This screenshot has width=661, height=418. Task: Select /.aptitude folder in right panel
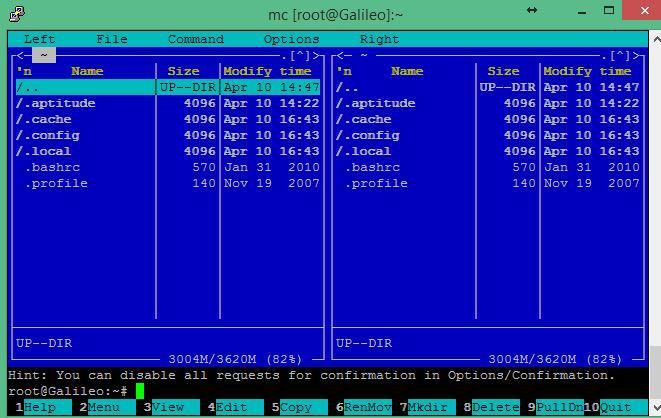488,103
